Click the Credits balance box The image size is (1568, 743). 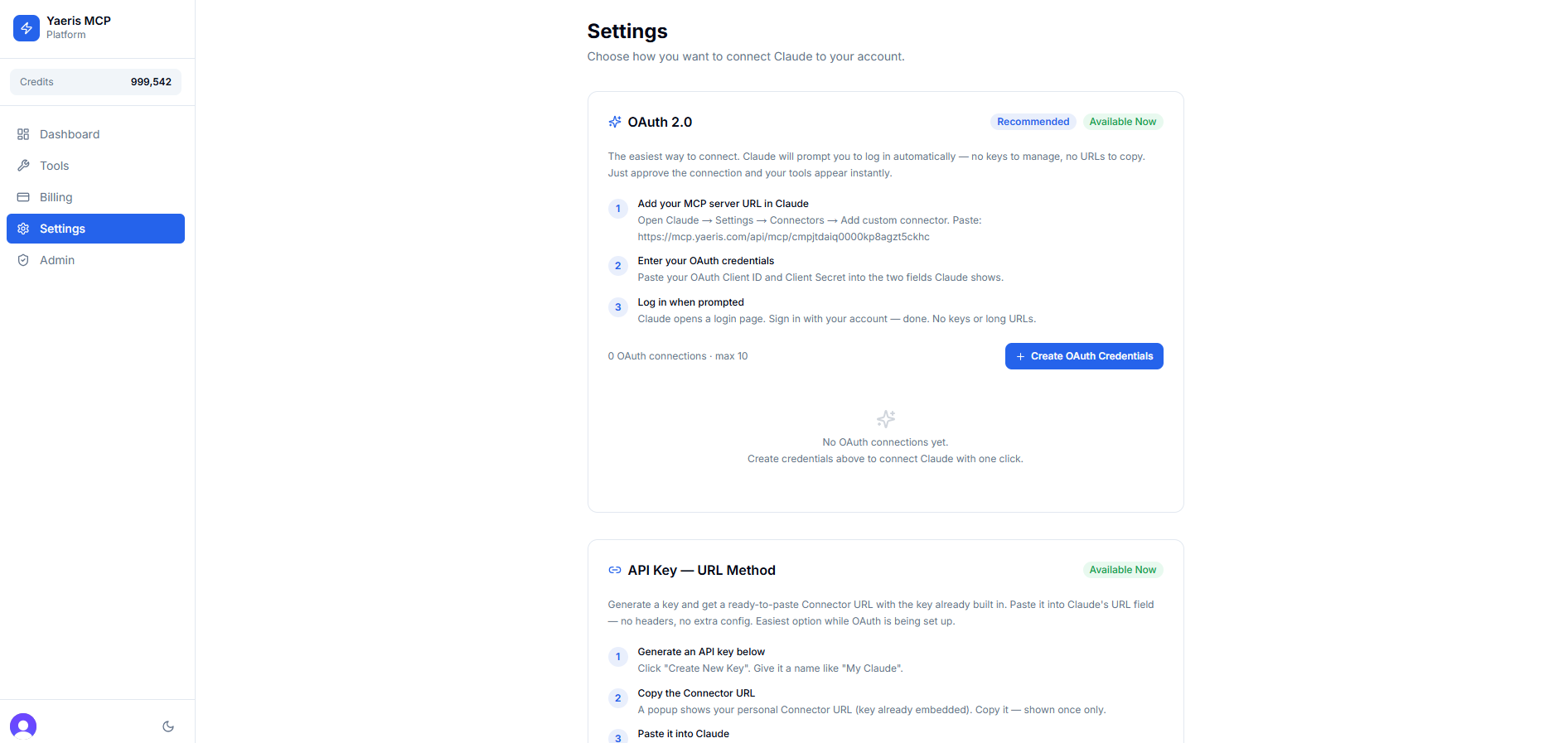(x=95, y=82)
